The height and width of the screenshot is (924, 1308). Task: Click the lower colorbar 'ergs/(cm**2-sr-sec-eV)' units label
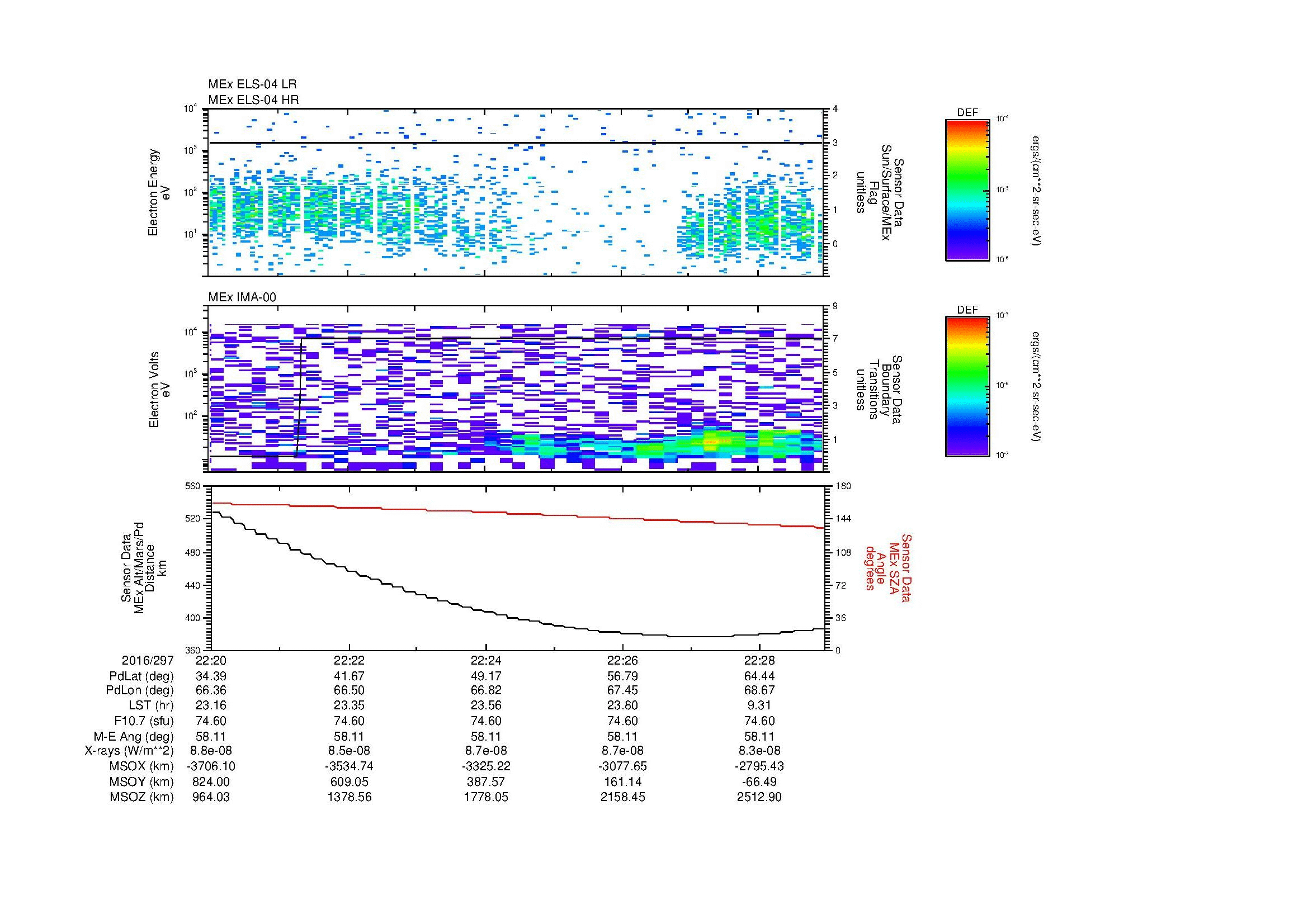coord(1037,387)
